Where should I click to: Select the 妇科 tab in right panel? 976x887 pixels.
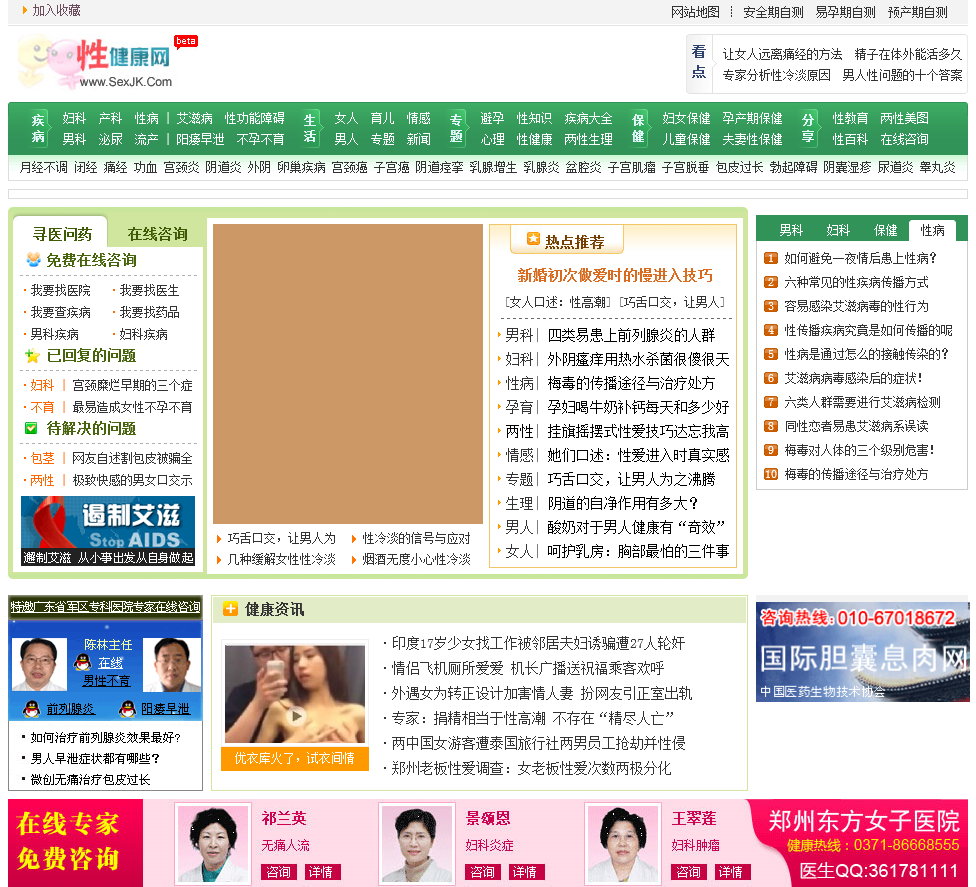[x=838, y=230]
